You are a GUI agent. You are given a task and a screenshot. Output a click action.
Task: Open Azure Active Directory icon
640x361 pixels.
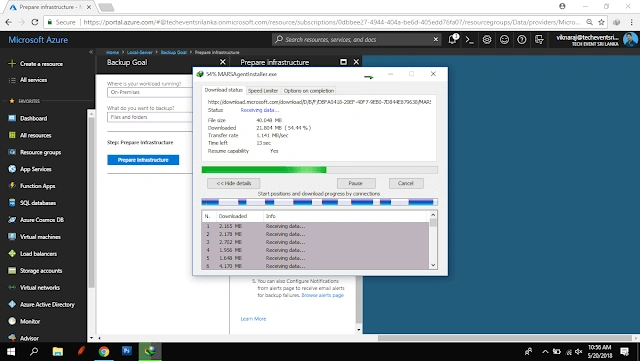click(x=12, y=305)
